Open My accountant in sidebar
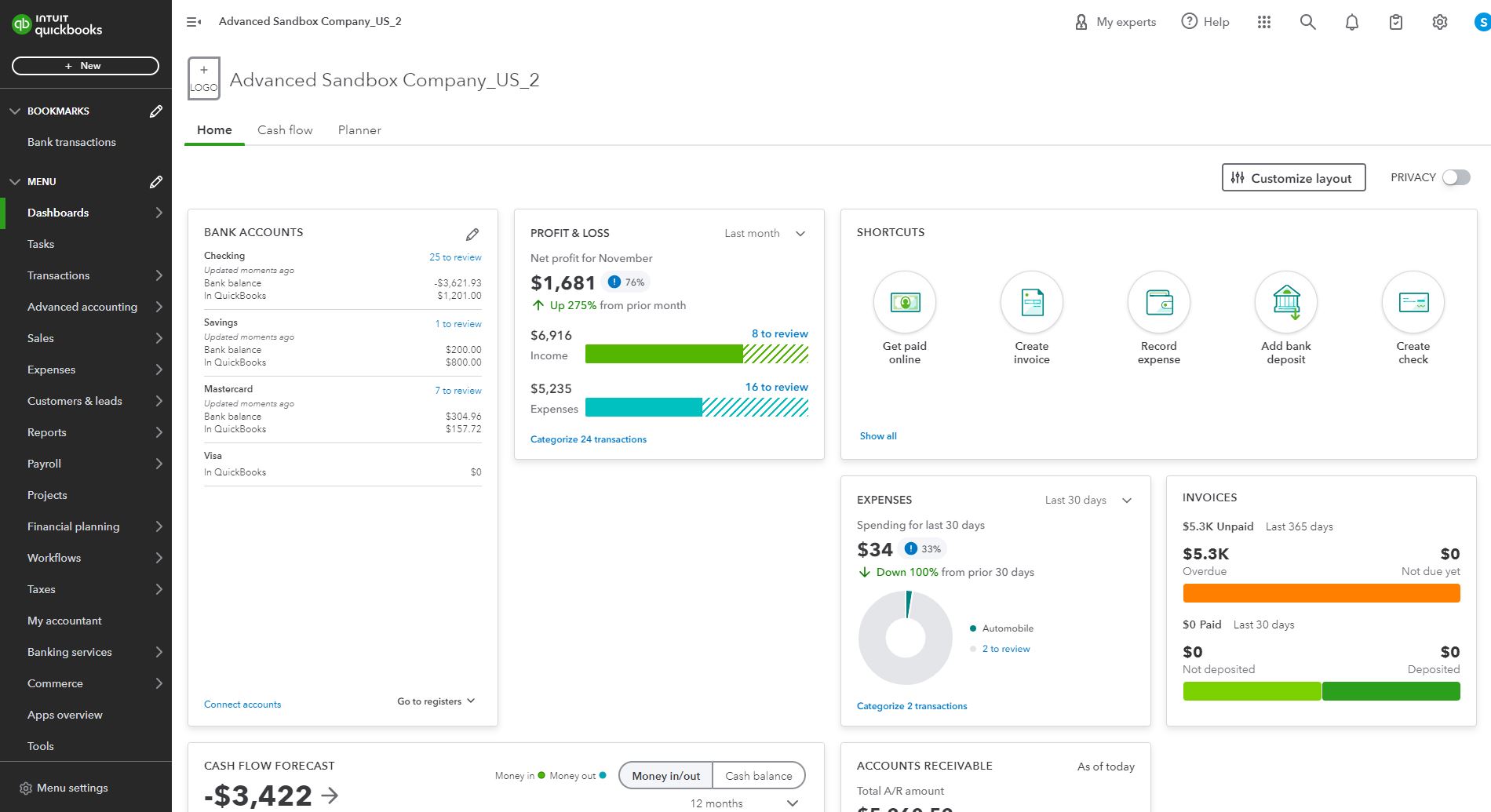 coord(86,621)
